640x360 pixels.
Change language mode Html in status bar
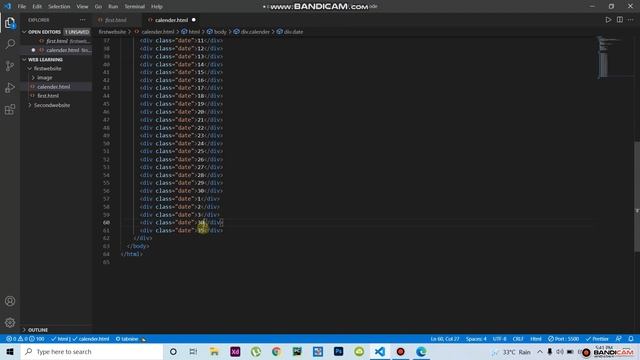coord(536,339)
